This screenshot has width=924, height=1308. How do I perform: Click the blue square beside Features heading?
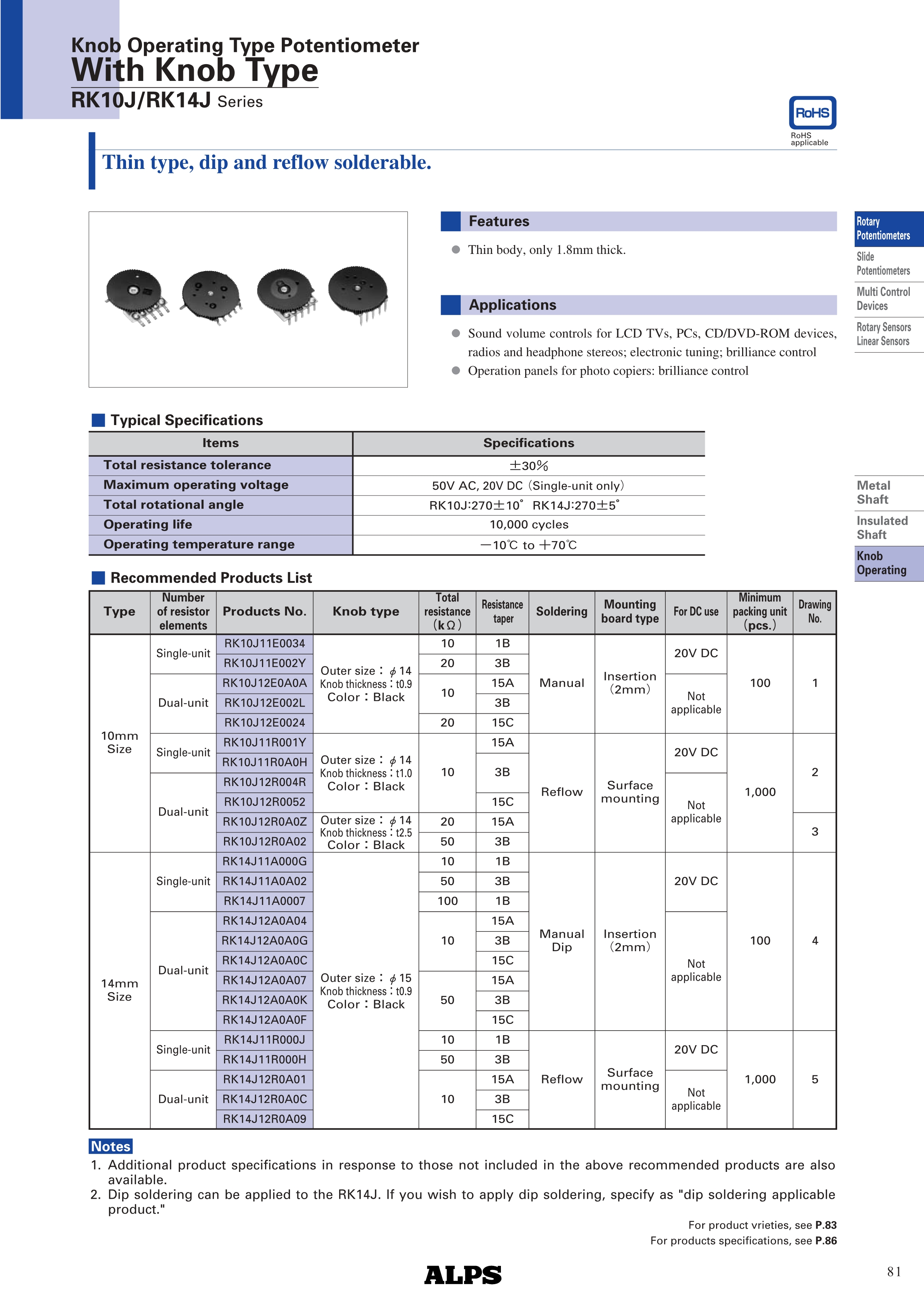click(450, 221)
